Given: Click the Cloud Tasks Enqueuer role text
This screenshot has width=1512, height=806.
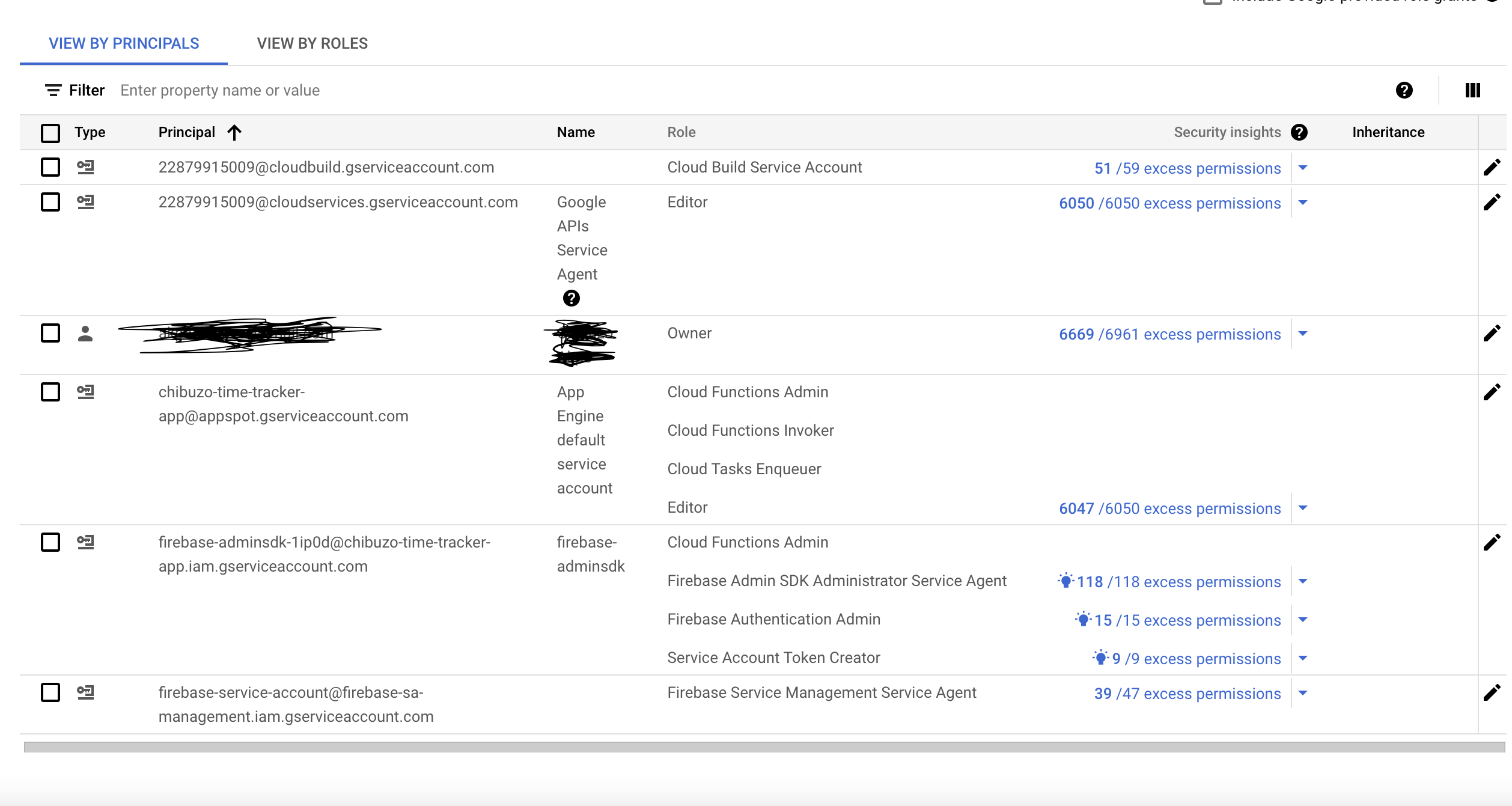Looking at the screenshot, I should tap(744, 469).
